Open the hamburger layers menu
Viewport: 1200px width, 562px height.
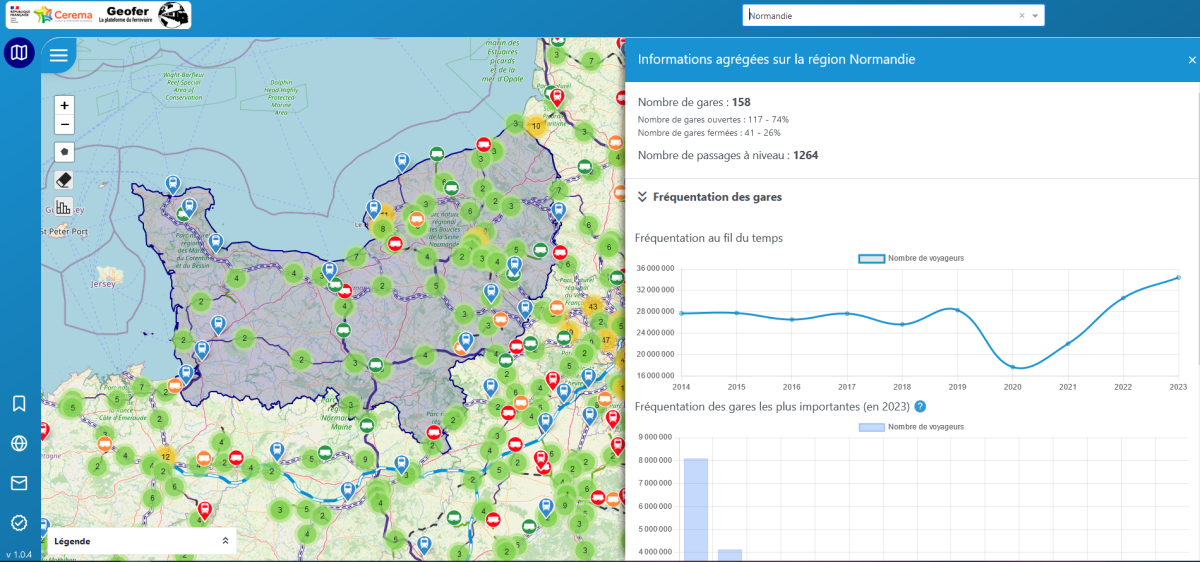coord(59,55)
